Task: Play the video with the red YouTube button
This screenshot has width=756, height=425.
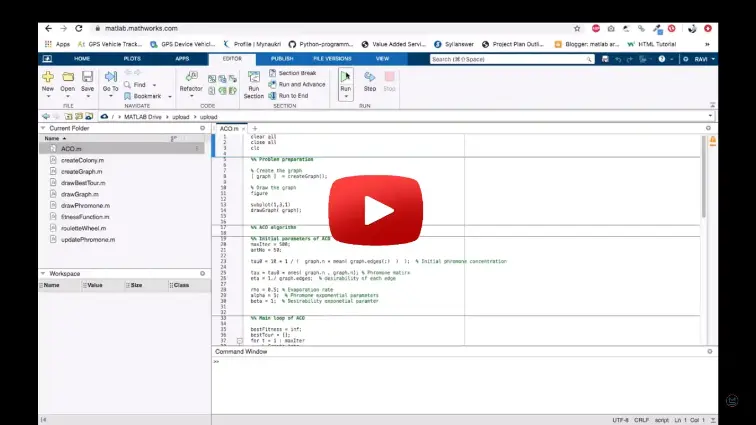Action: [378, 211]
